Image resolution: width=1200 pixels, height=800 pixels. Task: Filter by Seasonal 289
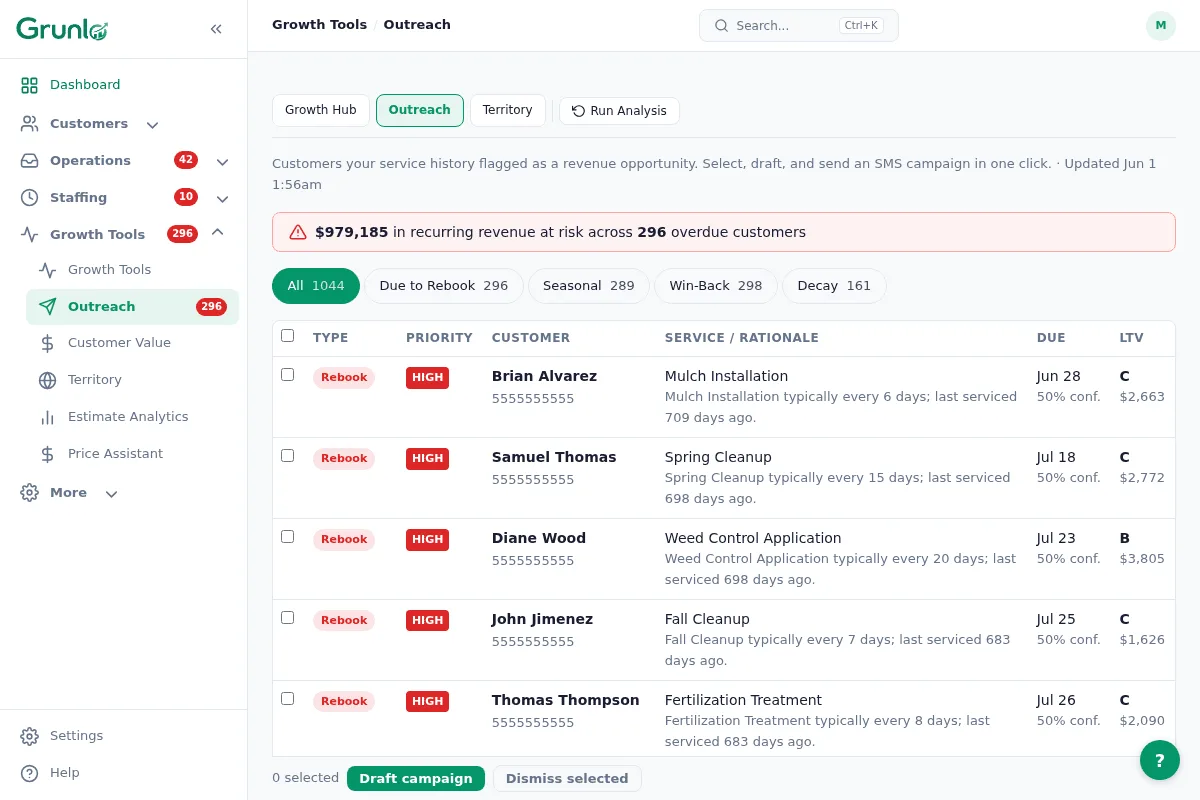589,286
